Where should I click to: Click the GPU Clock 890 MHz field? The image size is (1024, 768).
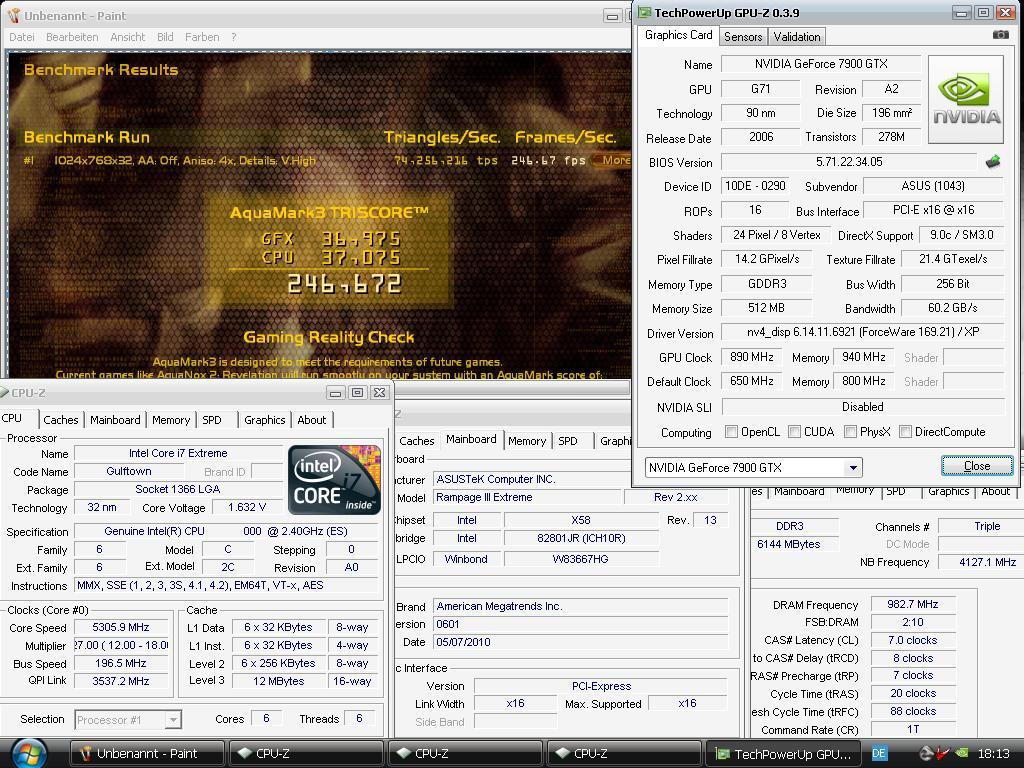[x=752, y=357]
